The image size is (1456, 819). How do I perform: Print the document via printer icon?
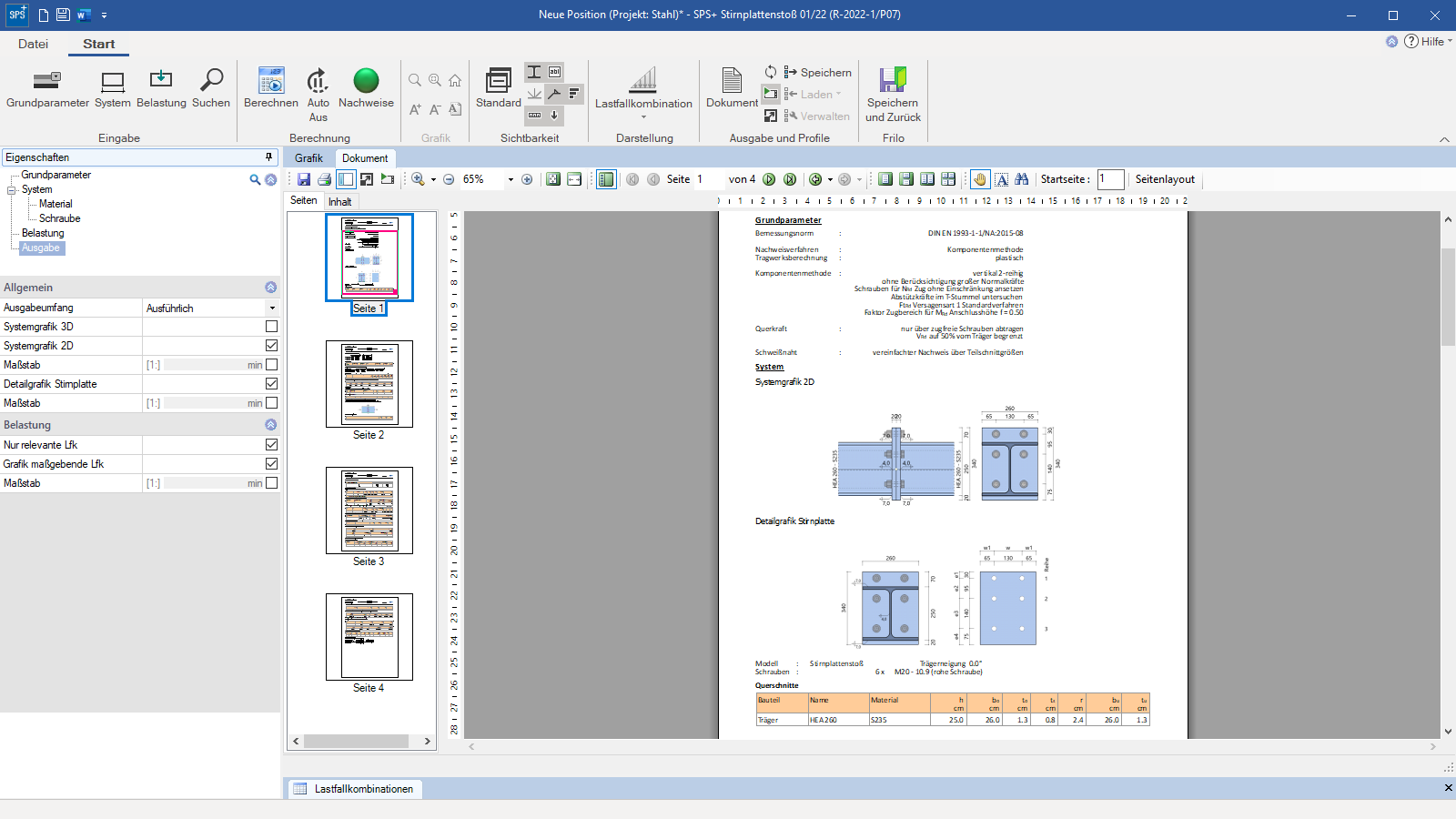(x=324, y=179)
